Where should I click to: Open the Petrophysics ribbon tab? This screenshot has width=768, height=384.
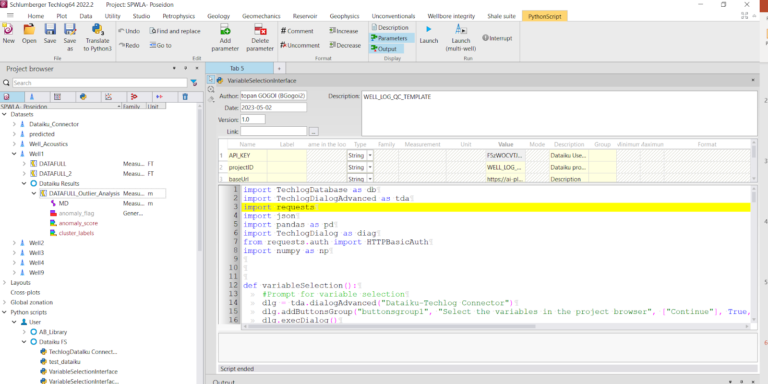pos(179,16)
